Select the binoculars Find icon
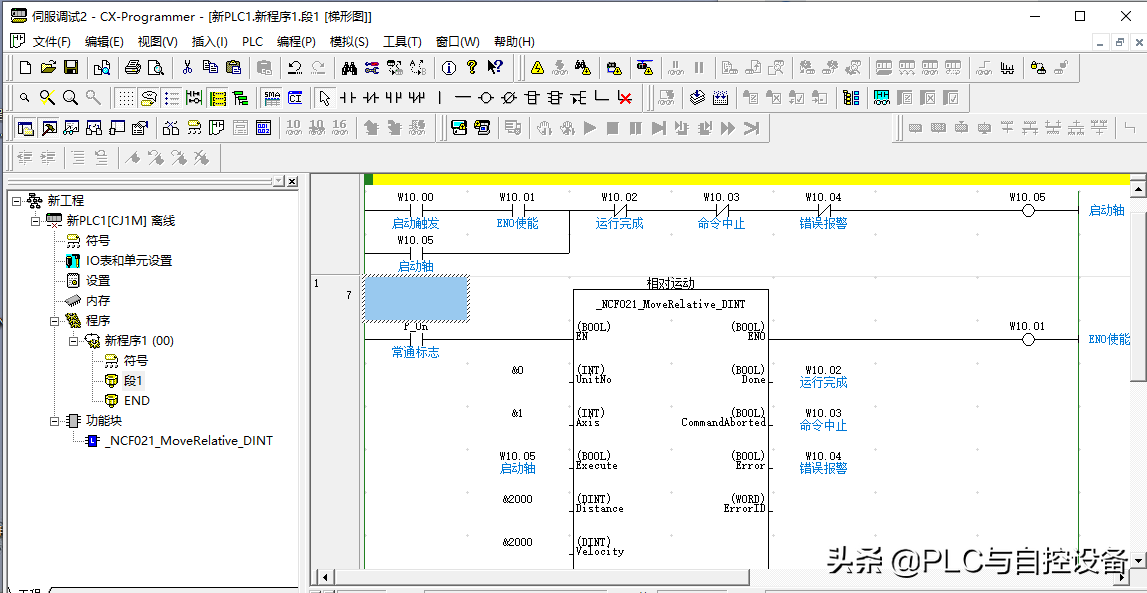This screenshot has width=1147, height=593. (349, 68)
